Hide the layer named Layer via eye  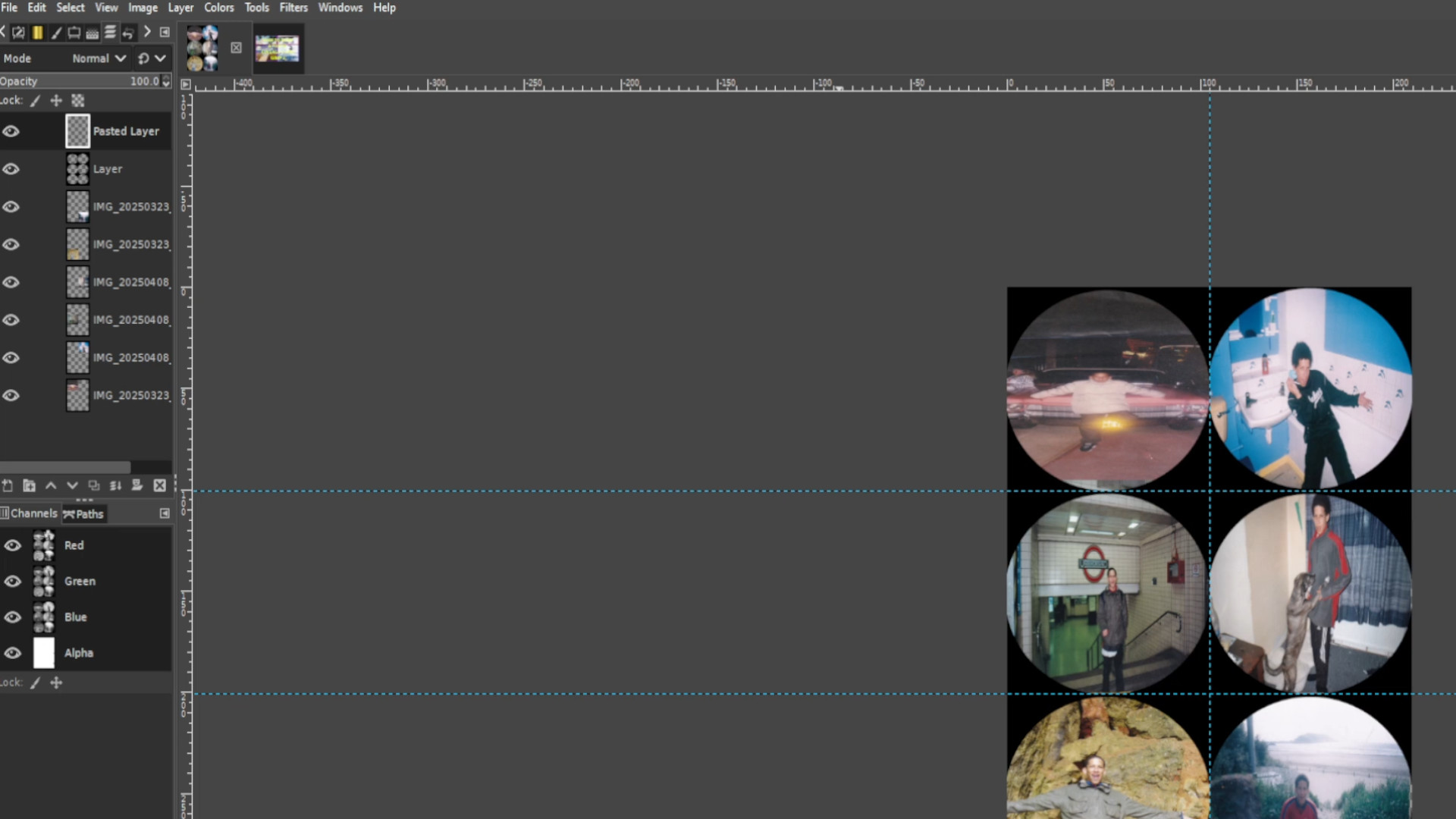tap(11, 169)
